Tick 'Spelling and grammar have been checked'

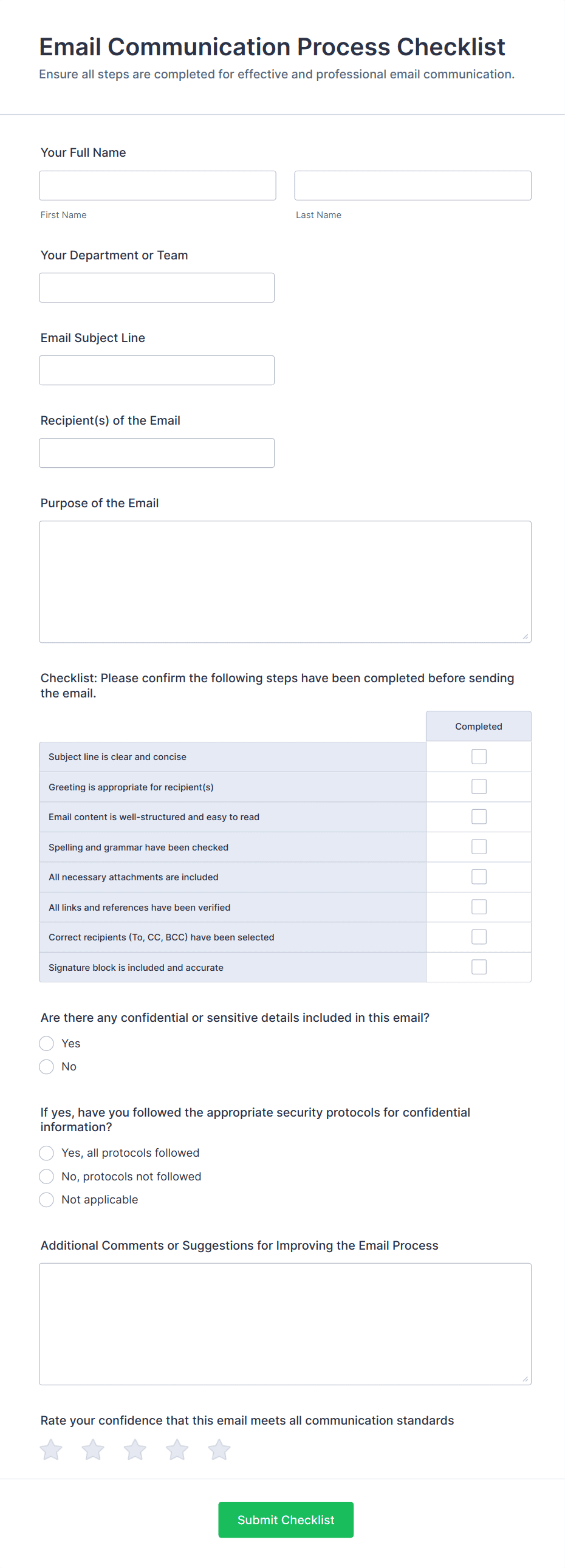pos(479,847)
